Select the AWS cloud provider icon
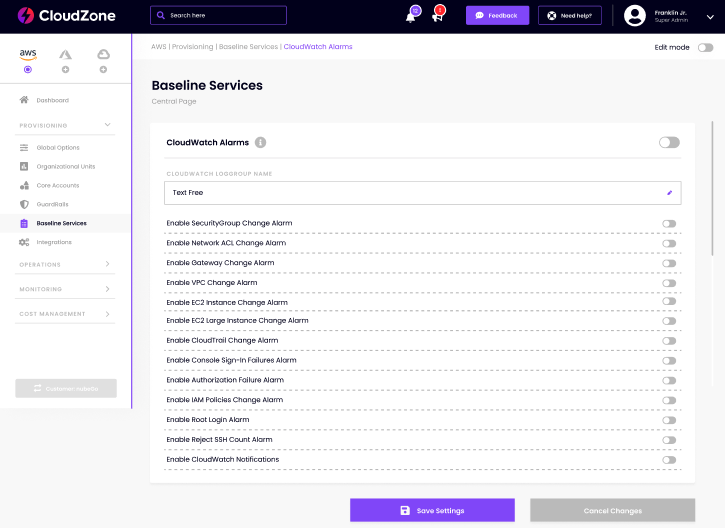725x529 pixels. click(x=28, y=55)
